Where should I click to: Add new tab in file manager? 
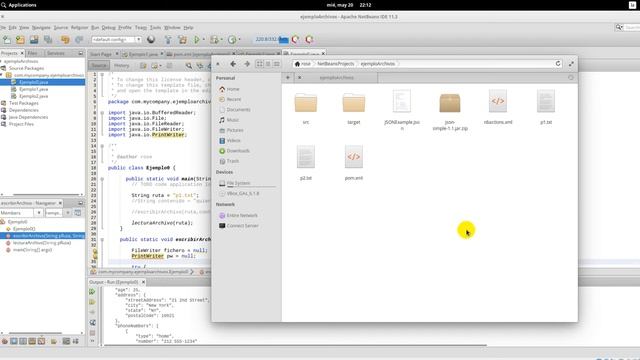tap(288, 77)
